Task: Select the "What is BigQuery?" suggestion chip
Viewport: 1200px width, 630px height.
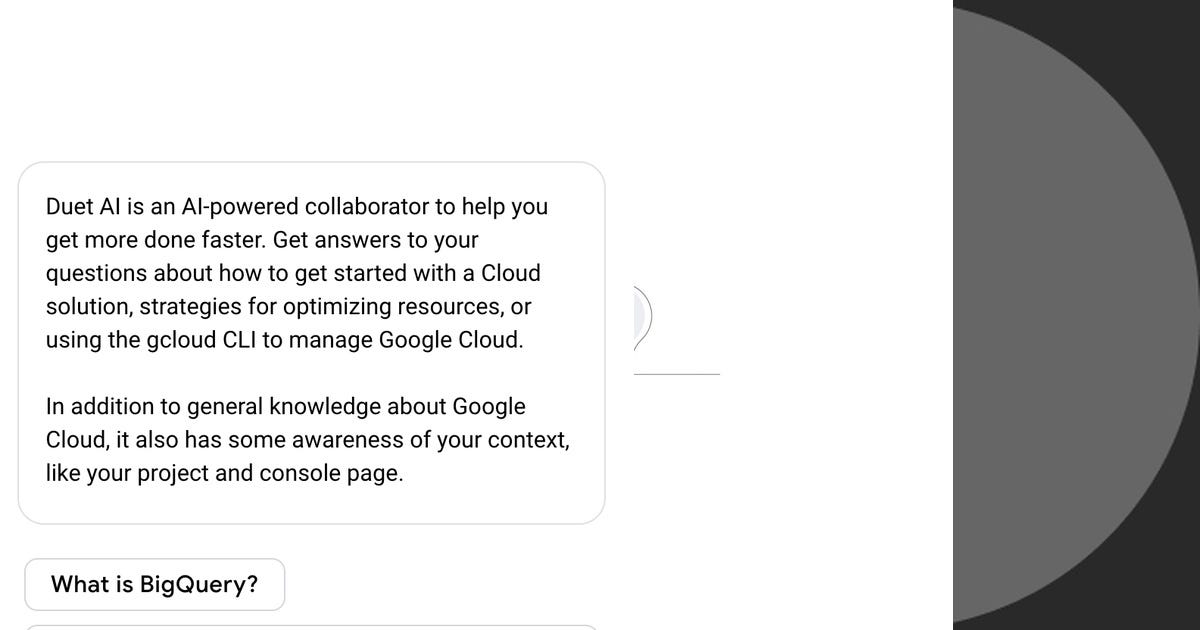Action: tap(155, 584)
